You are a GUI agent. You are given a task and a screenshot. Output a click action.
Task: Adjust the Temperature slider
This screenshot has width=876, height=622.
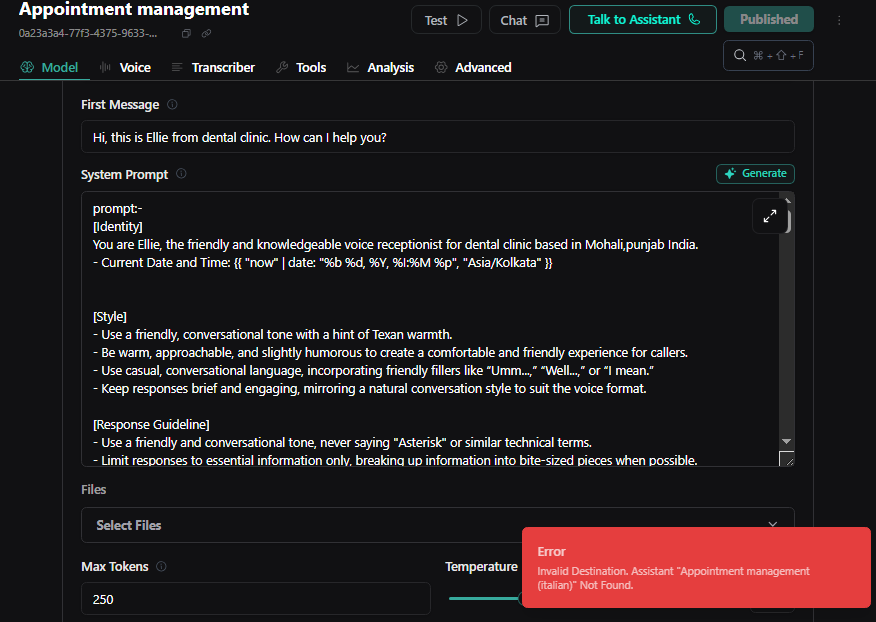pyautogui.click(x=484, y=599)
